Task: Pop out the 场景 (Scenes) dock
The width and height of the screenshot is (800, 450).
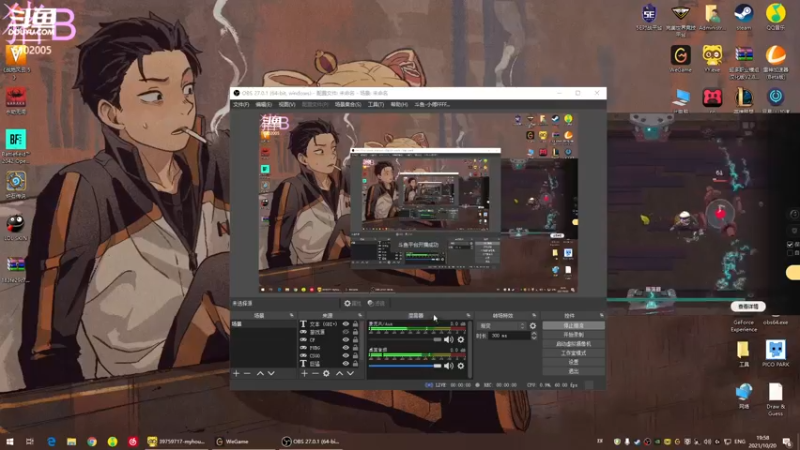Action: tap(292, 315)
